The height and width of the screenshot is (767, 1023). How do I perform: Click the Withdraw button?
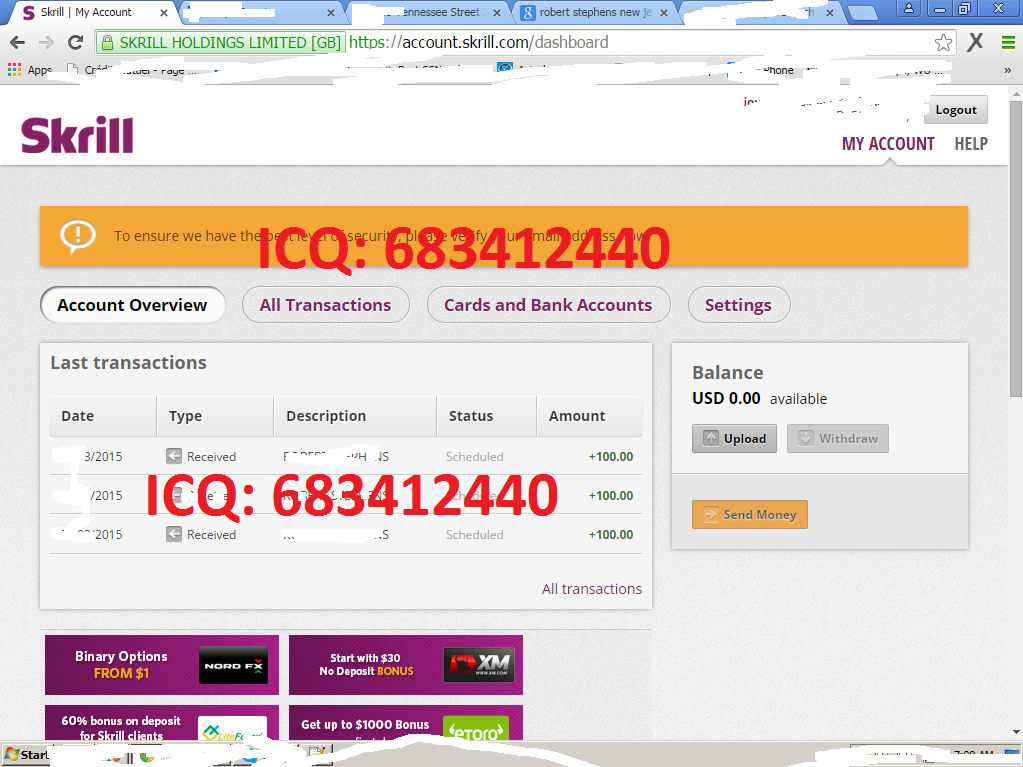click(x=838, y=438)
